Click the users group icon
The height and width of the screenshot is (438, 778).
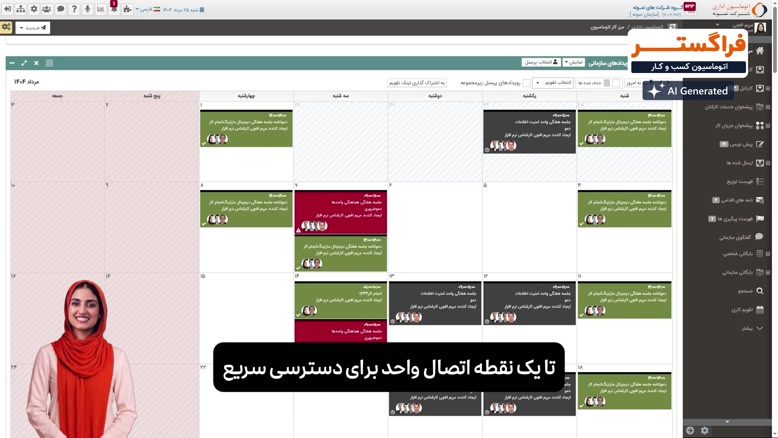click(x=47, y=9)
